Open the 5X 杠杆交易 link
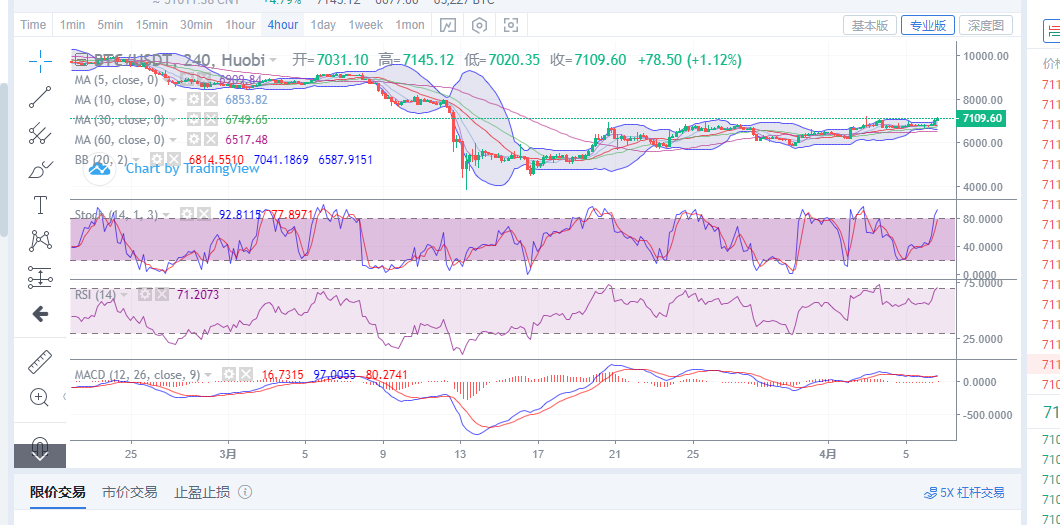 click(964, 493)
